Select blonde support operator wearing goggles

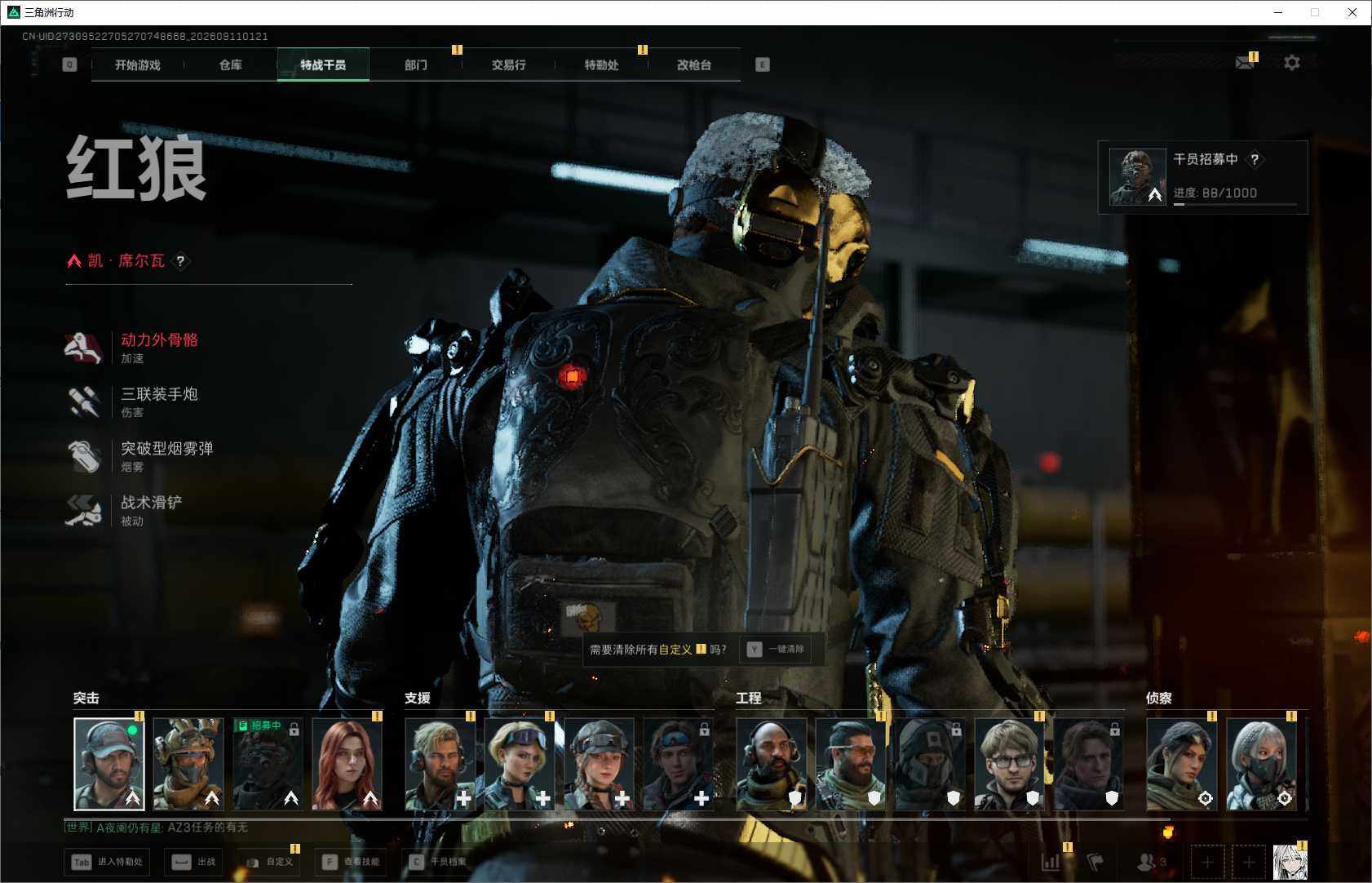(520, 764)
